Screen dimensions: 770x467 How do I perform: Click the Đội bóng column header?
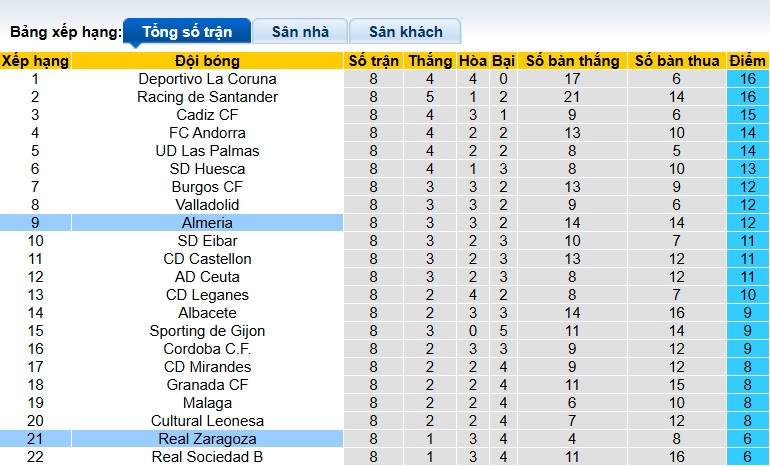(207, 61)
